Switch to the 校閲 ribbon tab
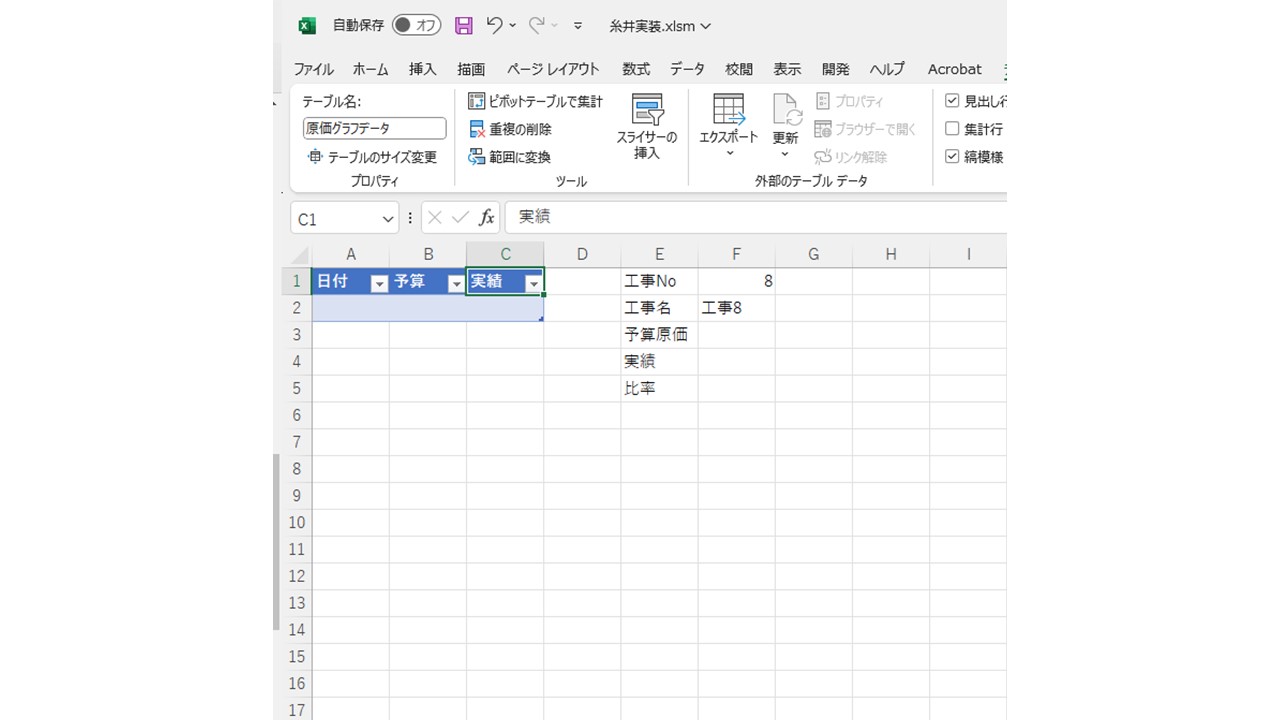This screenshot has width=1280, height=720. tap(739, 69)
